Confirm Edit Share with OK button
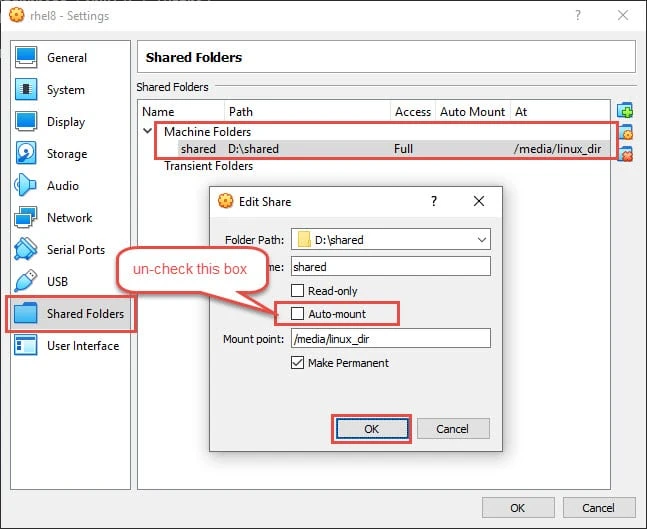This screenshot has height=529, width=647. coord(371,429)
